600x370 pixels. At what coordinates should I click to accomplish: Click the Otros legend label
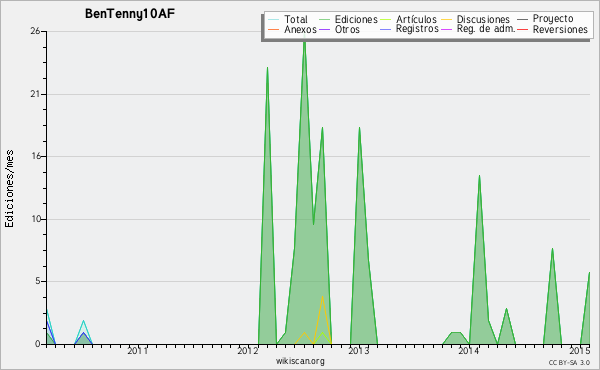347,29
